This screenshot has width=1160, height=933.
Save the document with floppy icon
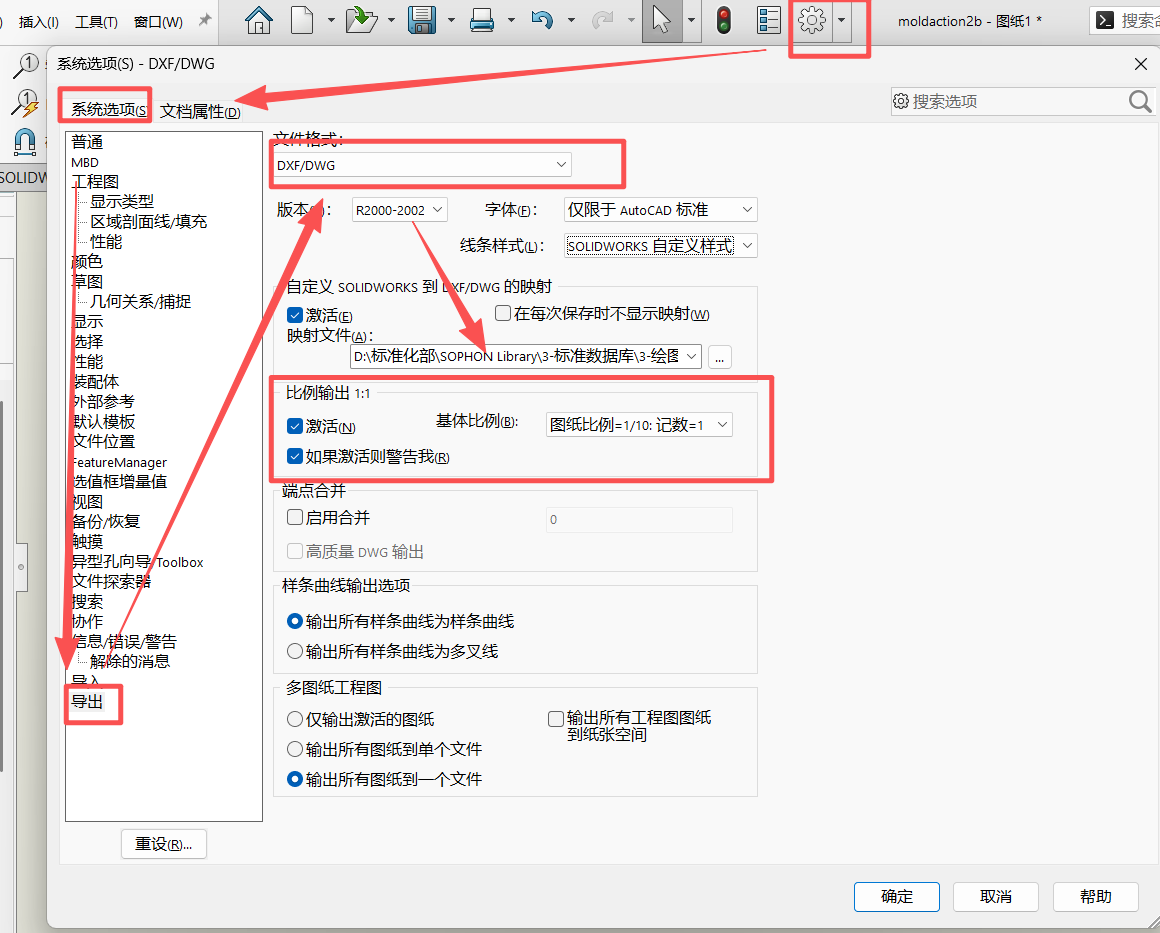tap(422, 20)
